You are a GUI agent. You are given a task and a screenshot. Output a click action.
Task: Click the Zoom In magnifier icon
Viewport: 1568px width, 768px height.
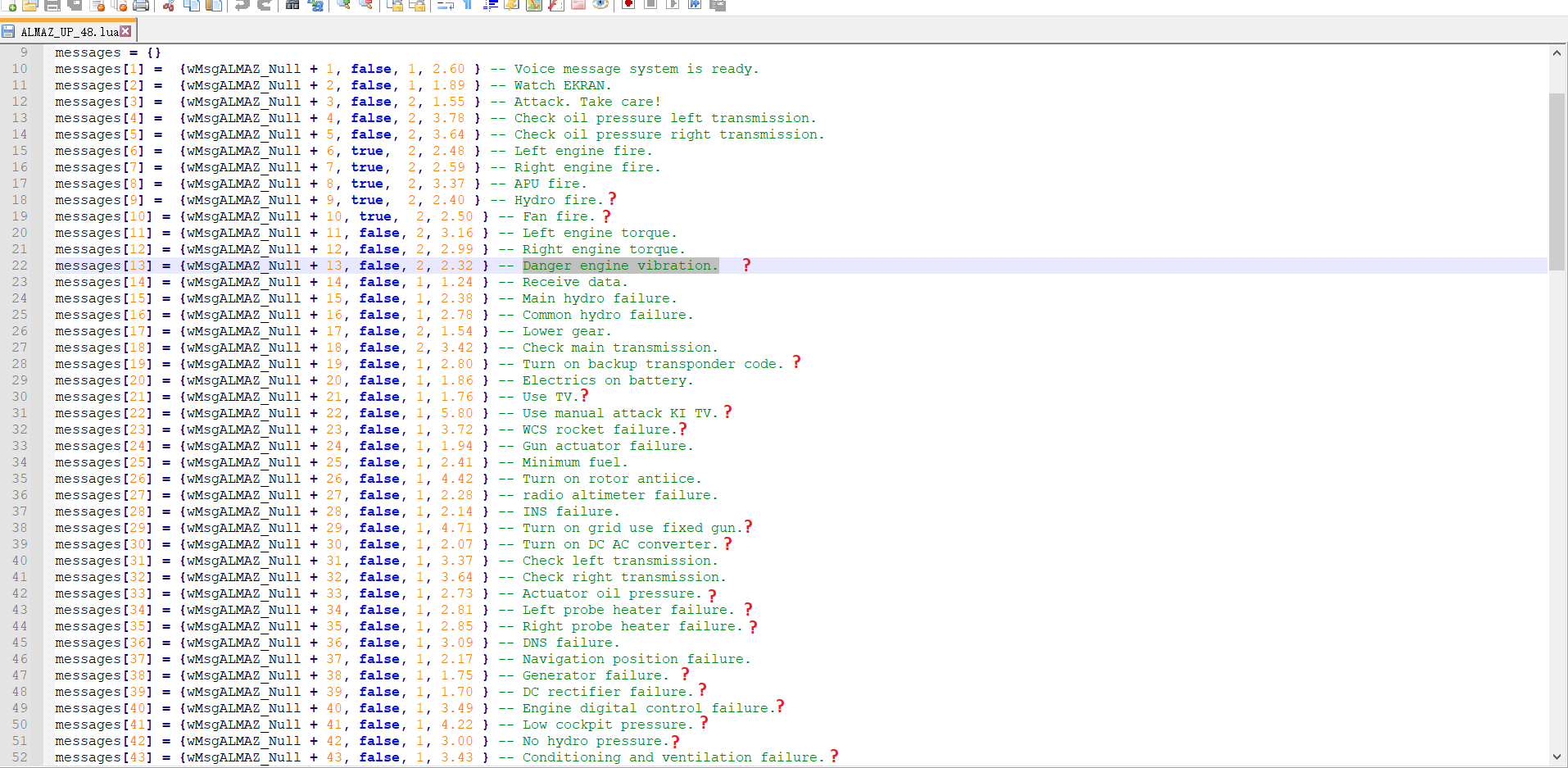[x=343, y=5]
